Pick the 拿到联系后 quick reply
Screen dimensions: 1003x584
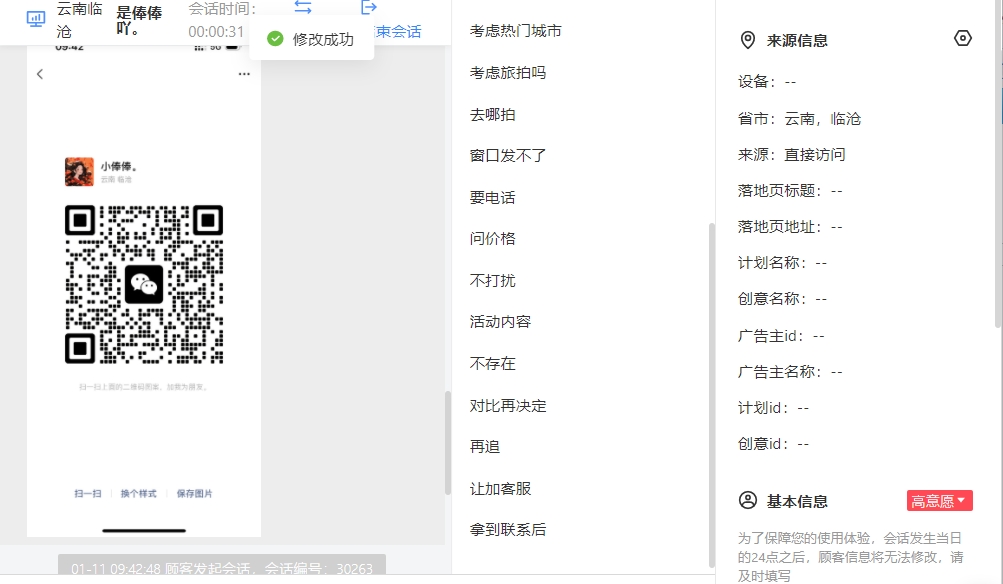click(508, 530)
